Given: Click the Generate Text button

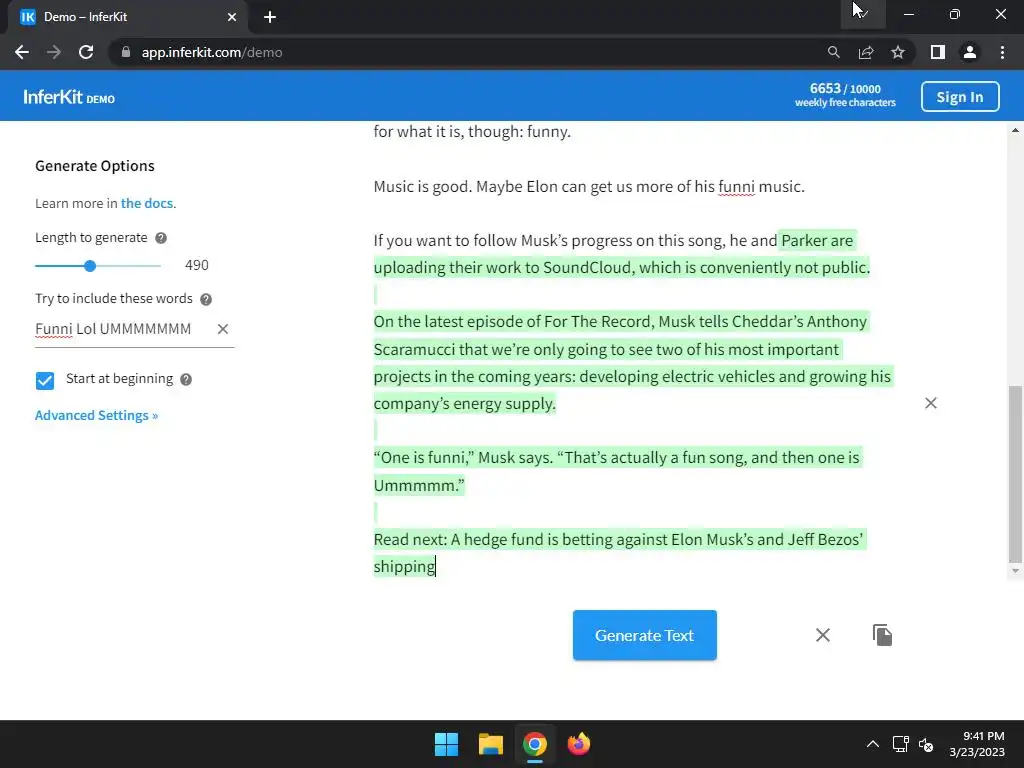Looking at the screenshot, I should click(645, 635).
